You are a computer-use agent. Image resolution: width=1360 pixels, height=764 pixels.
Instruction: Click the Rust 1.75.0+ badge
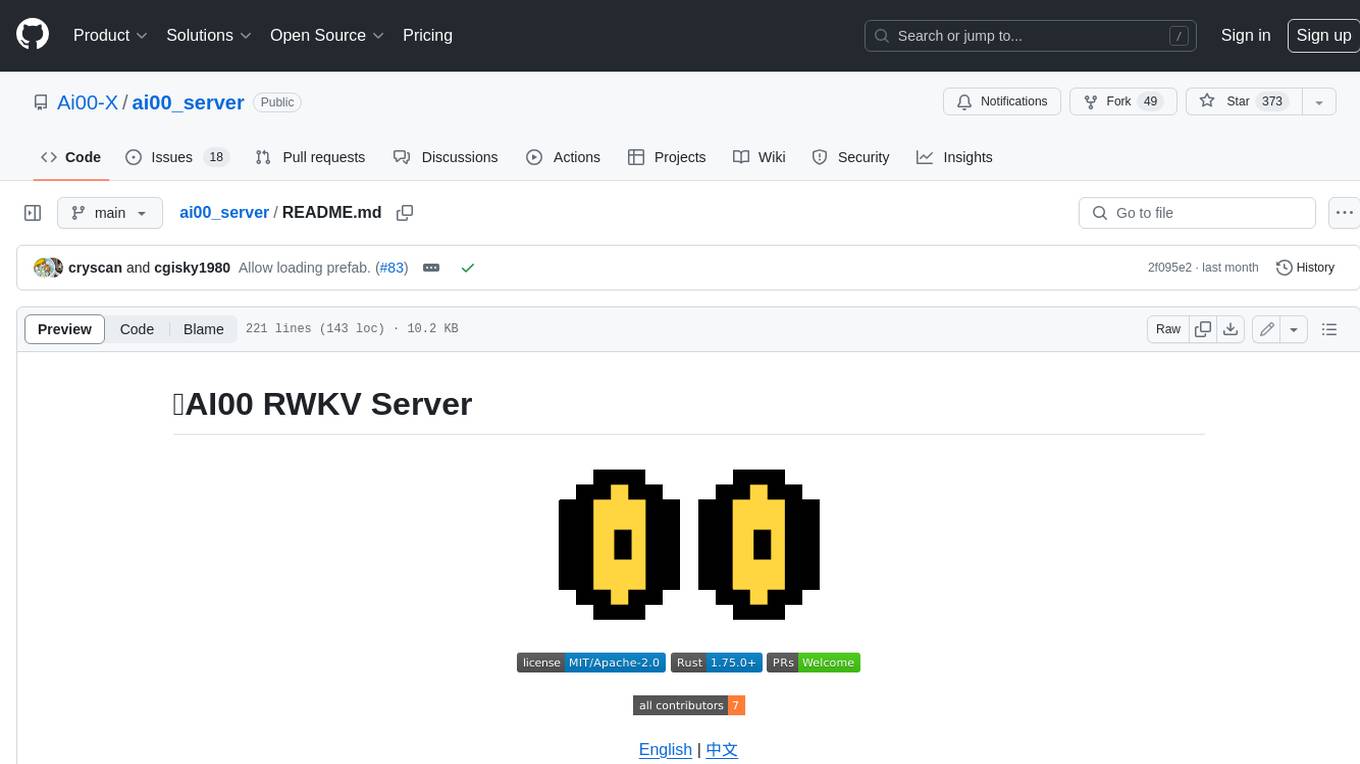(717, 662)
